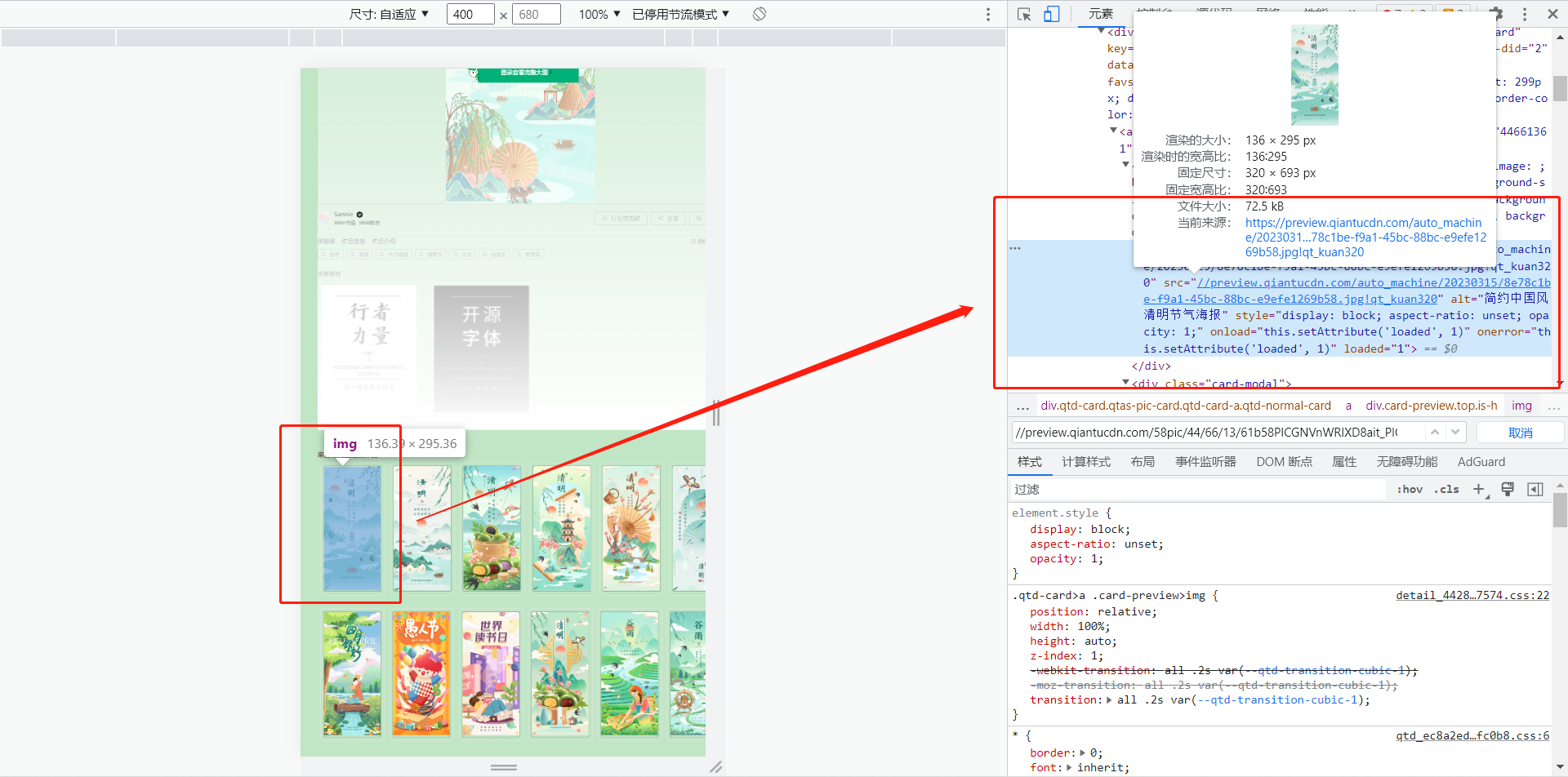The image size is (1568, 777).
Task: Select the img breadcrumb item
Action: [1521, 406]
